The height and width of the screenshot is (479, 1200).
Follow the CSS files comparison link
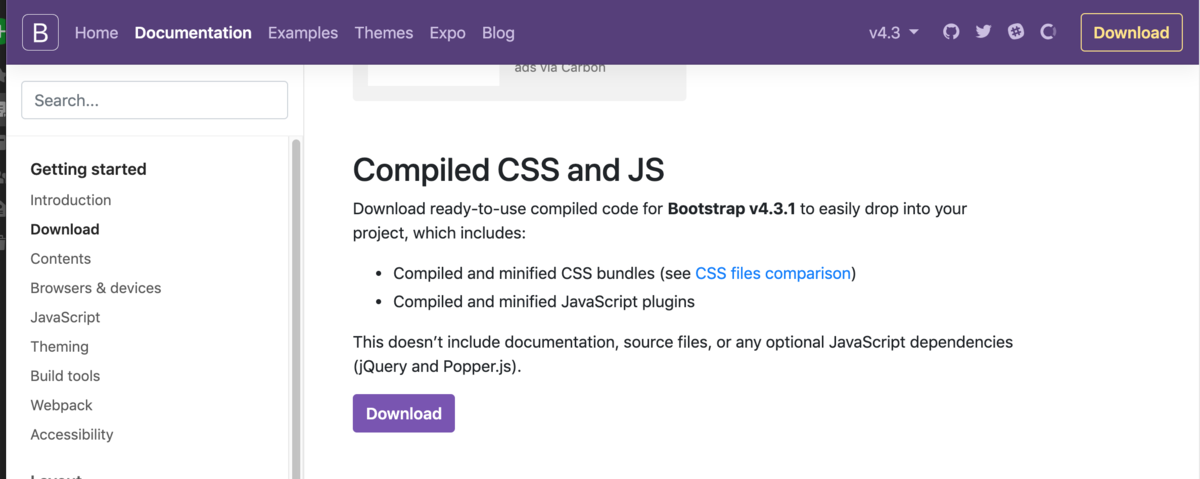(773, 273)
